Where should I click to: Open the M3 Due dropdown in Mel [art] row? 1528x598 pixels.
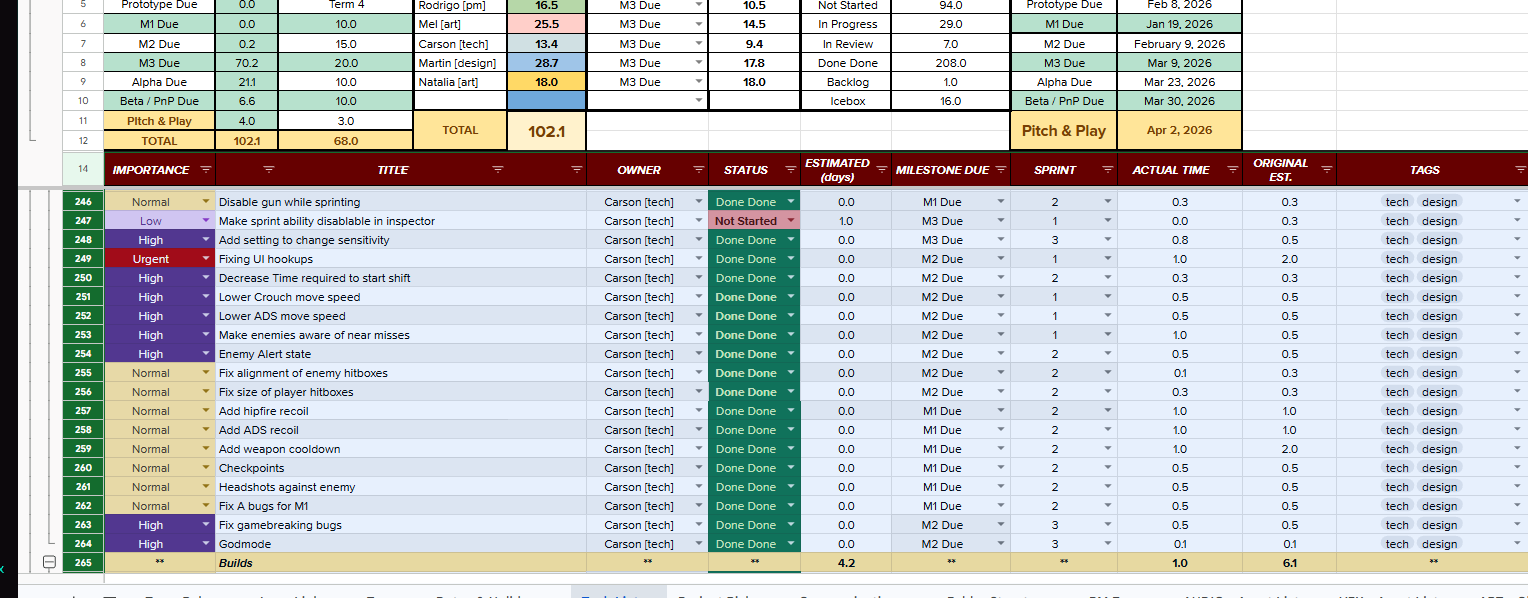[699, 24]
